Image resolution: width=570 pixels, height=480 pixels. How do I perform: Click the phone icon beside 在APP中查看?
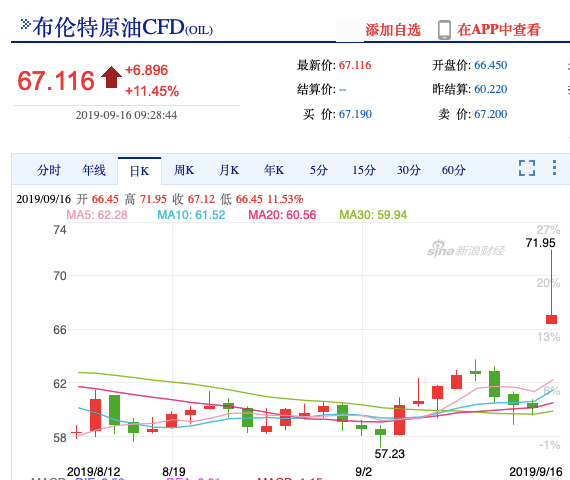(x=444, y=30)
